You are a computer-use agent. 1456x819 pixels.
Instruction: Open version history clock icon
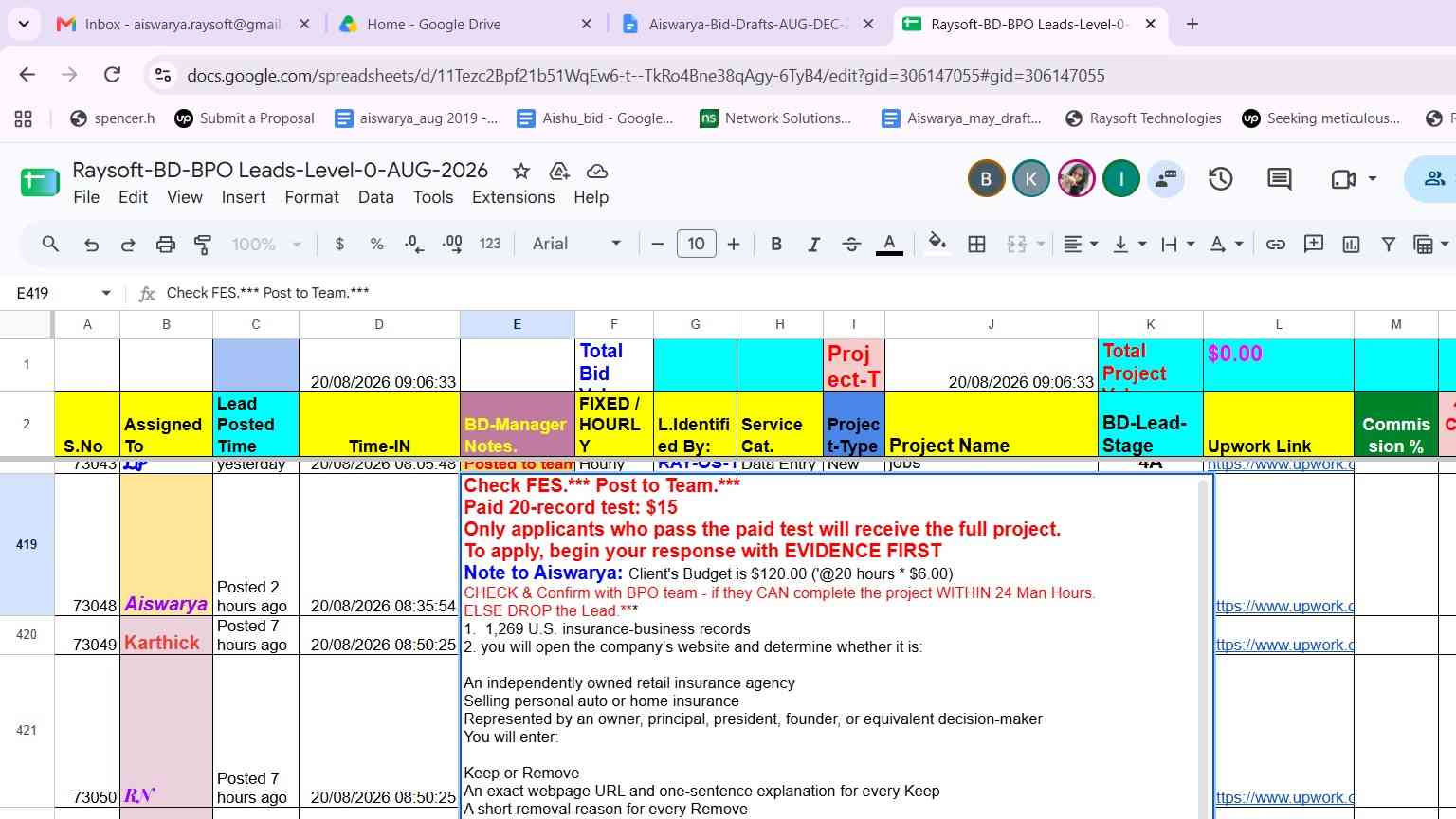click(1220, 178)
